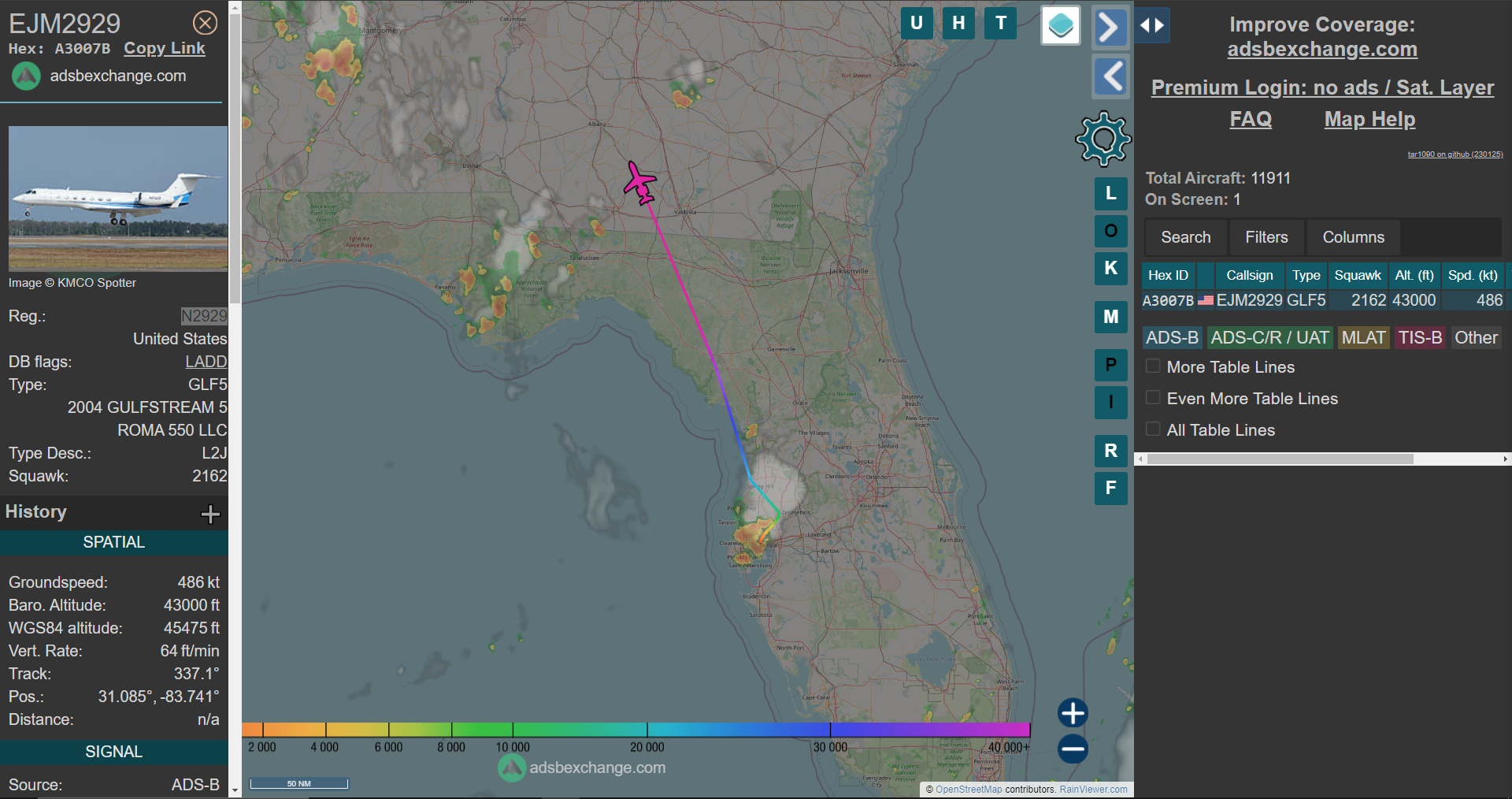Zoom in with the plus button

[x=1073, y=713]
